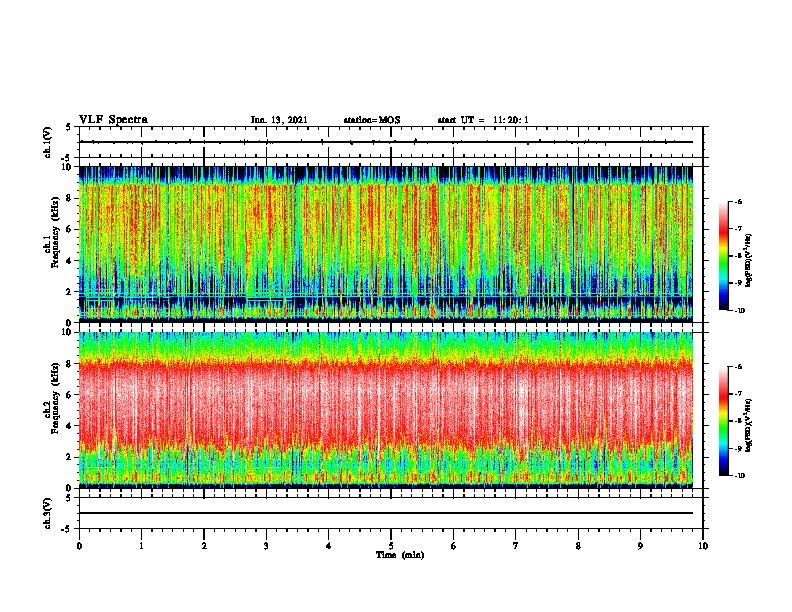792x612 pixels.
Task: Select the ch.2 colorbar log(PSD) unit label
Action: [749, 425]
